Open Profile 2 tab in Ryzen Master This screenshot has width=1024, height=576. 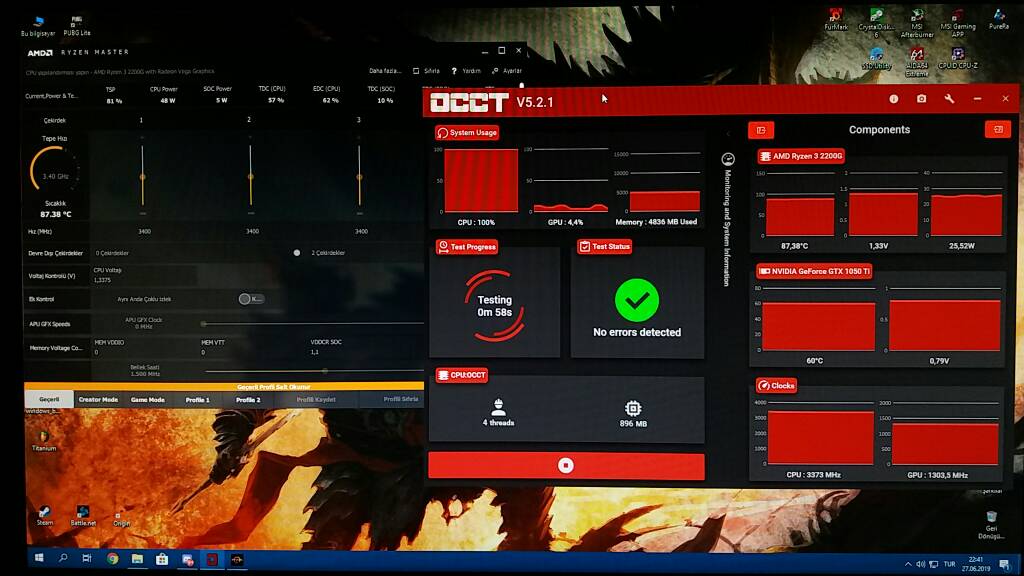[248, 400]
